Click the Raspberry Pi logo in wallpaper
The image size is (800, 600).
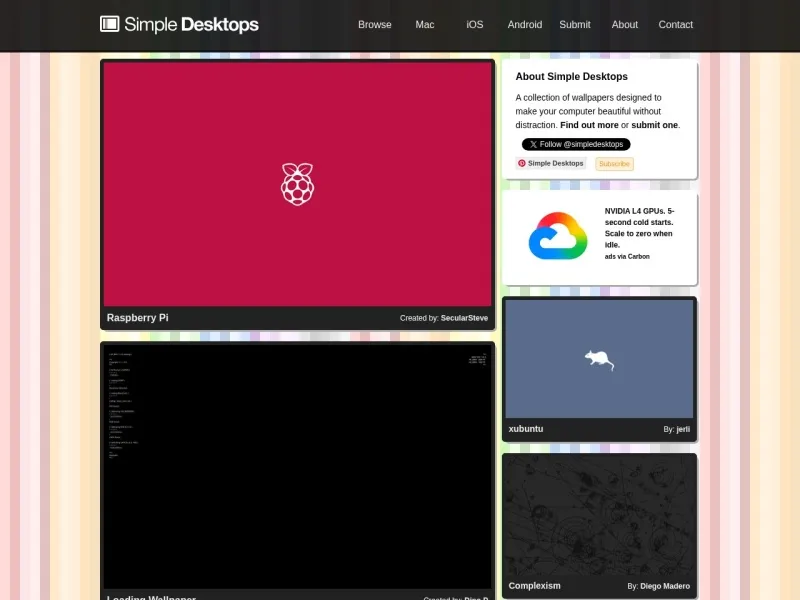point(297,184)
